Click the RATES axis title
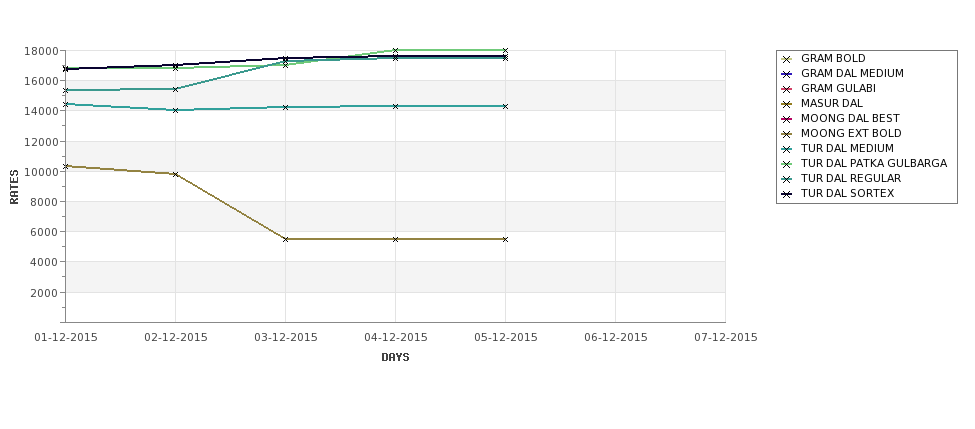Screen dimensions: 975x429 (x=14, y=187)
